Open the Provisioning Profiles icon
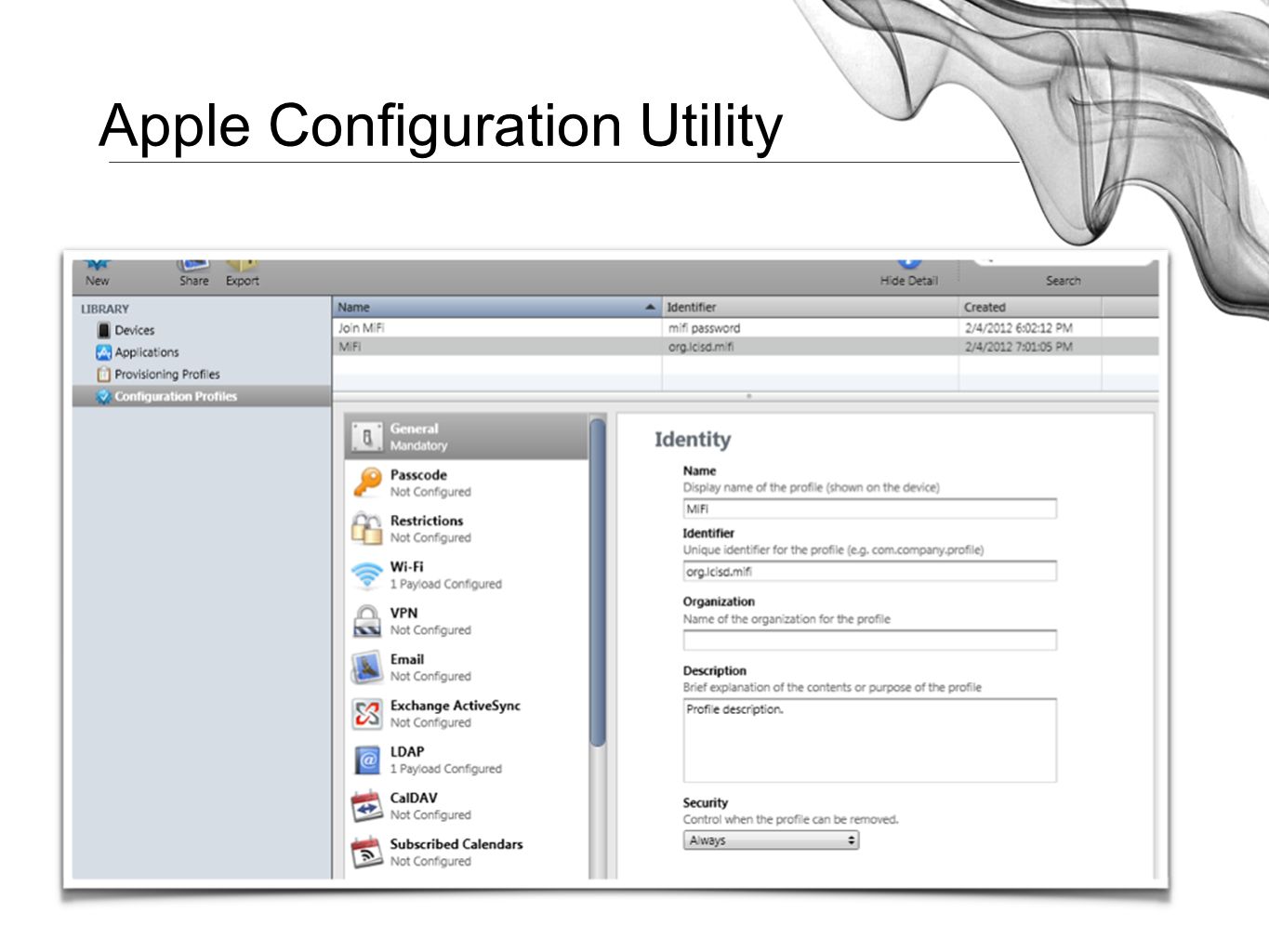 click(103, 374)
